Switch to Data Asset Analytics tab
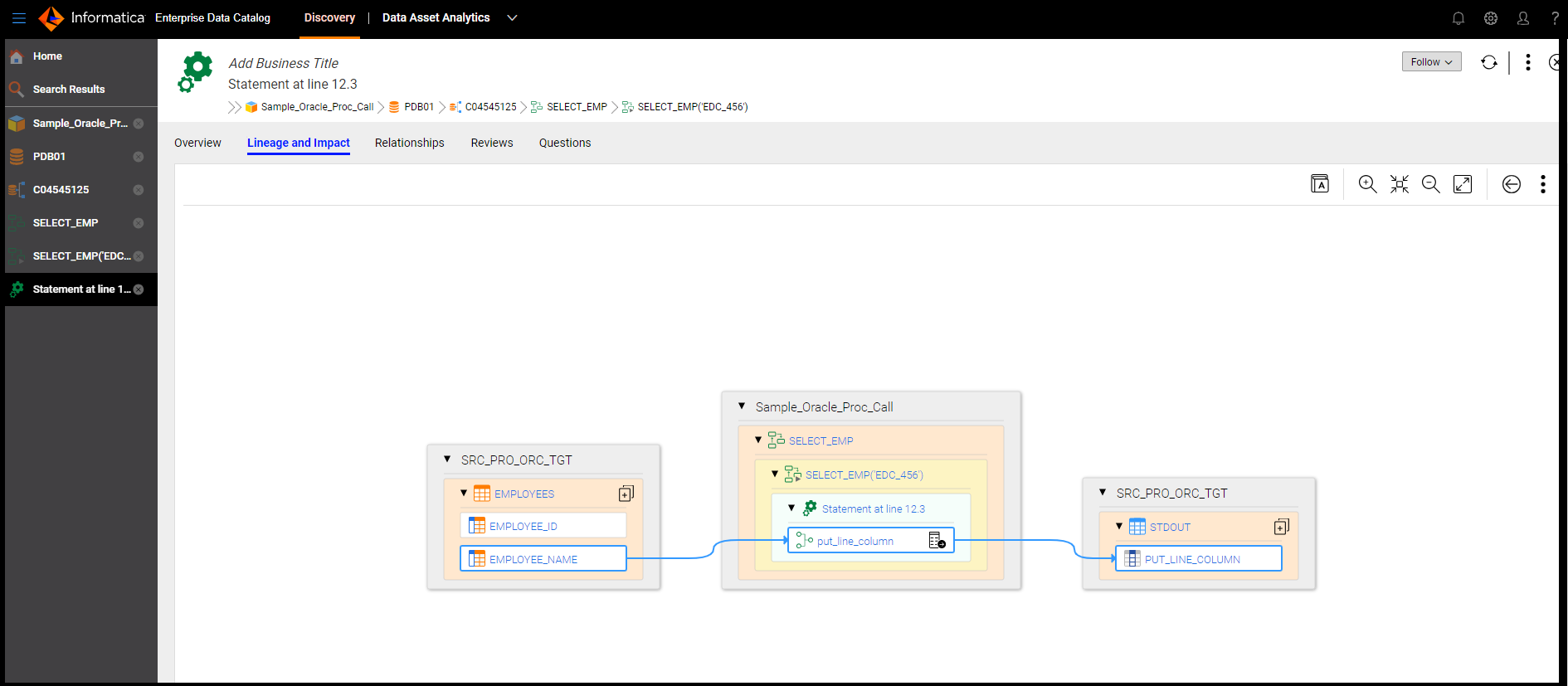Screen dimensions: 1568x686 tap(436, 17)
